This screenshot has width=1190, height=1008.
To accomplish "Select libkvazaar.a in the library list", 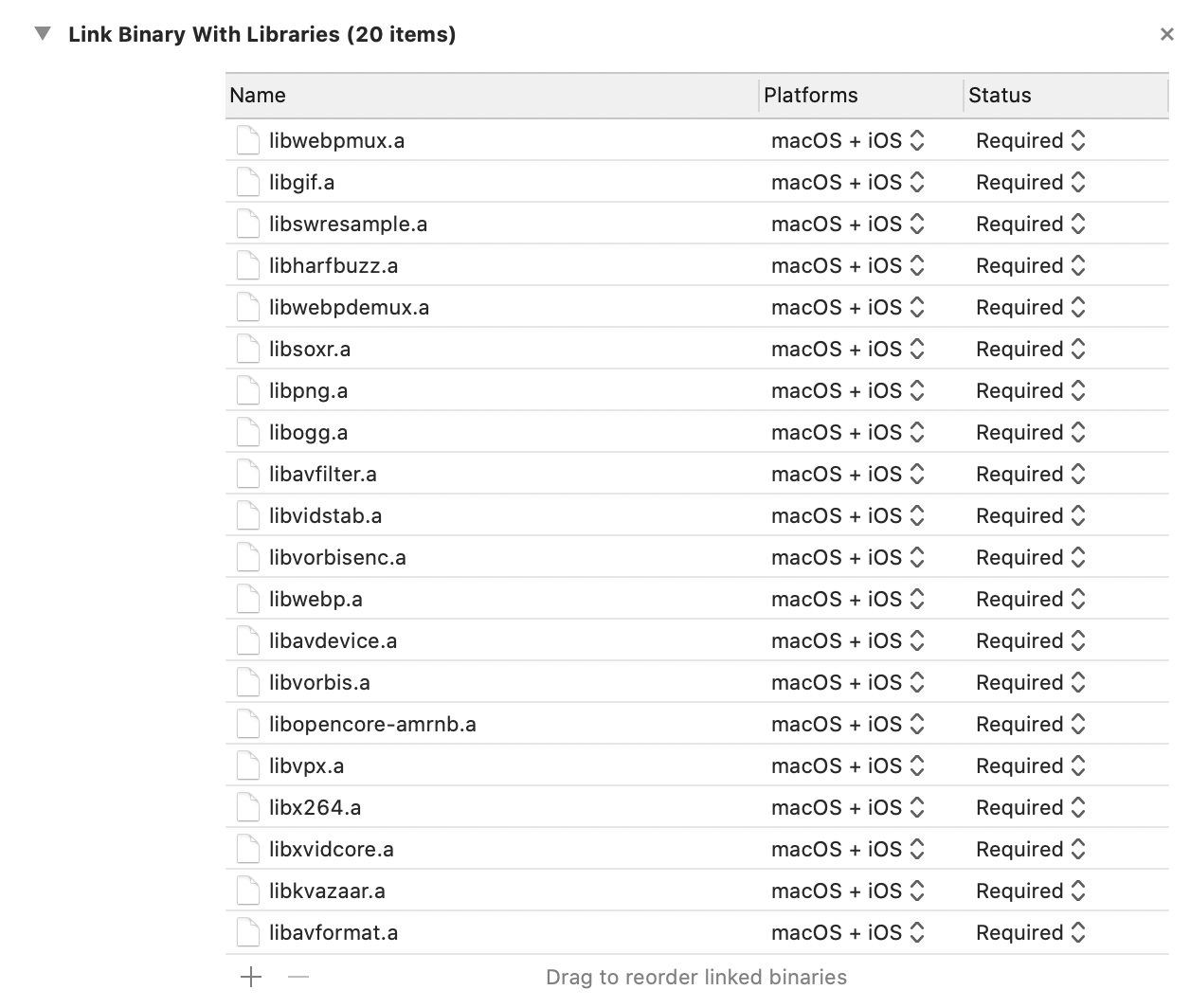I will [327, 891].
